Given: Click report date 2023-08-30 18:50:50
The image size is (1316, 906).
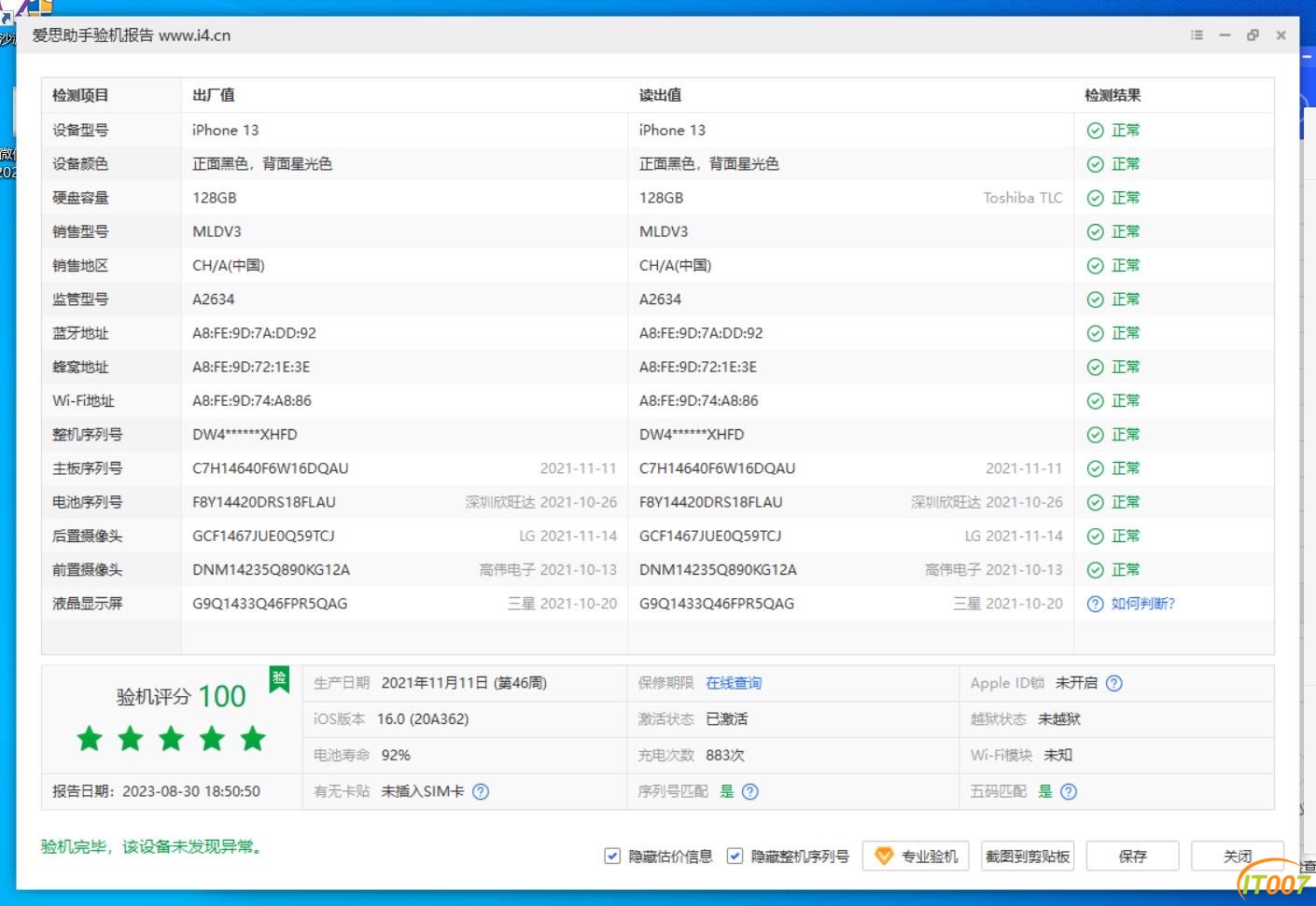Looking at the screenshot, I should tap(191, 791).
